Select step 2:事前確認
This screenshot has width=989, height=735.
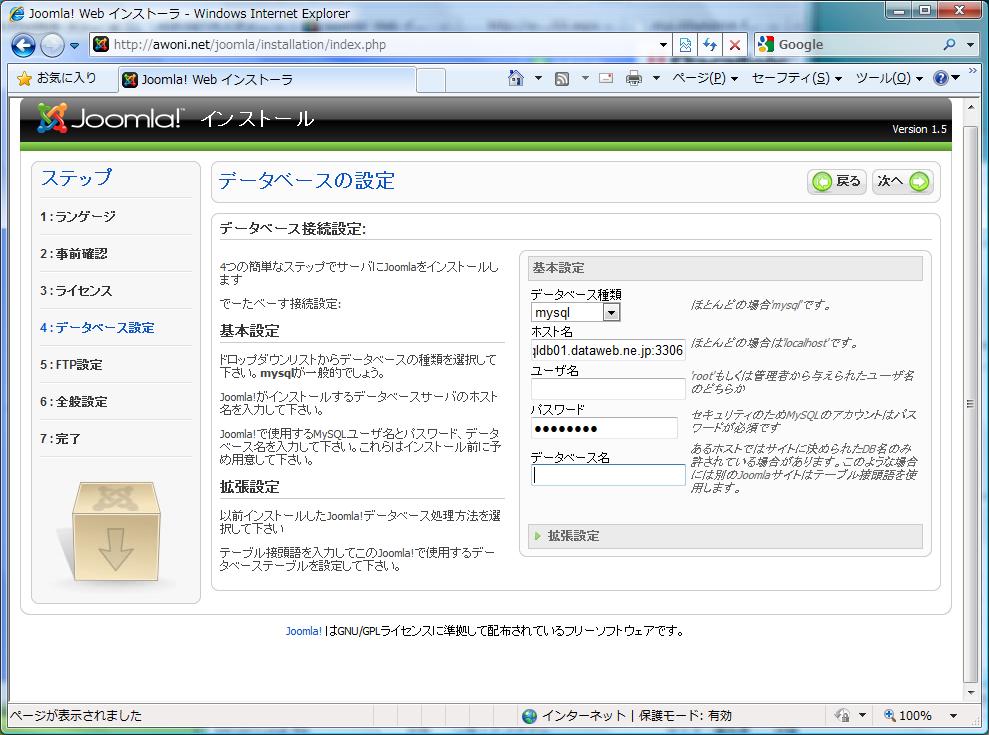pyautogui.click(x=73, y=254)
